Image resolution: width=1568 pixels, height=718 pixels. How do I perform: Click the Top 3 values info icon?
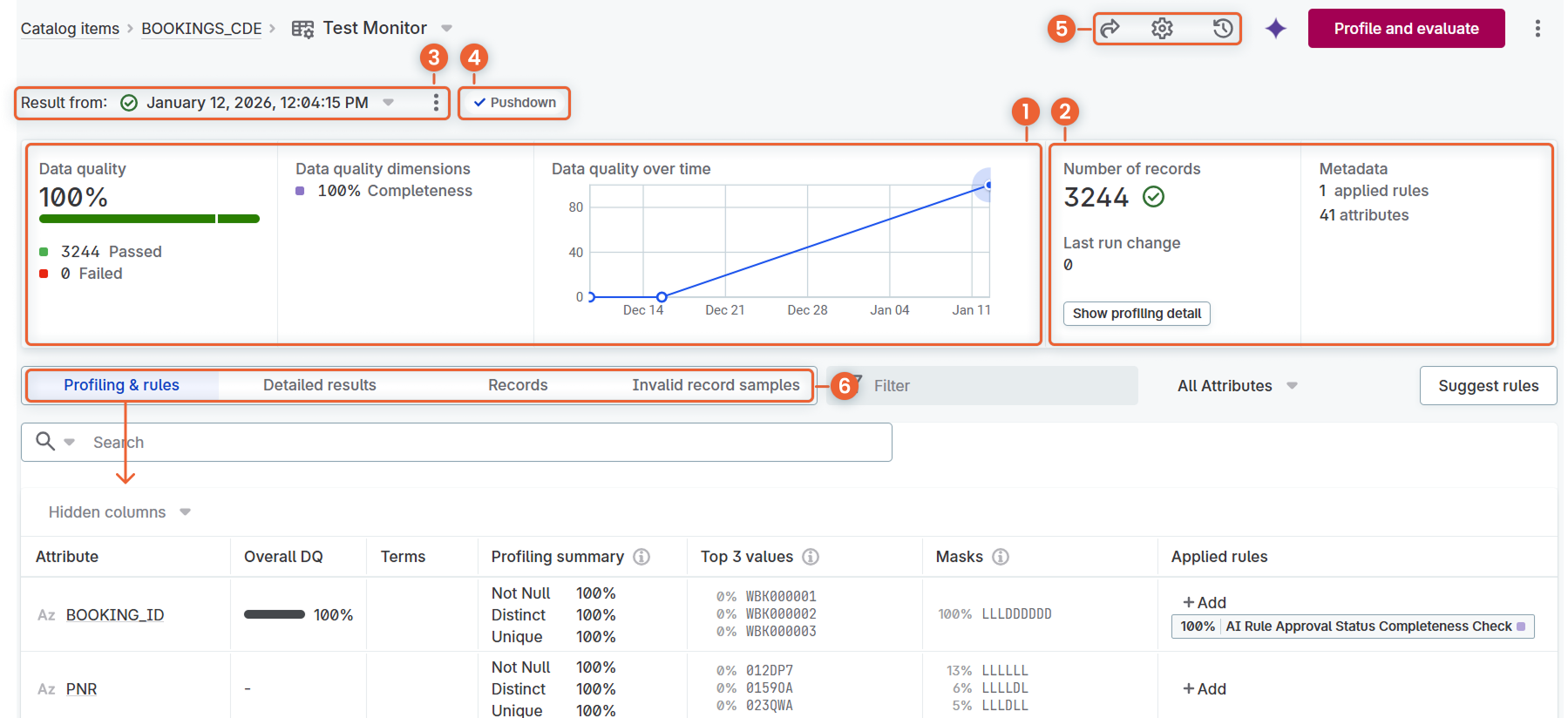(811, 557)
